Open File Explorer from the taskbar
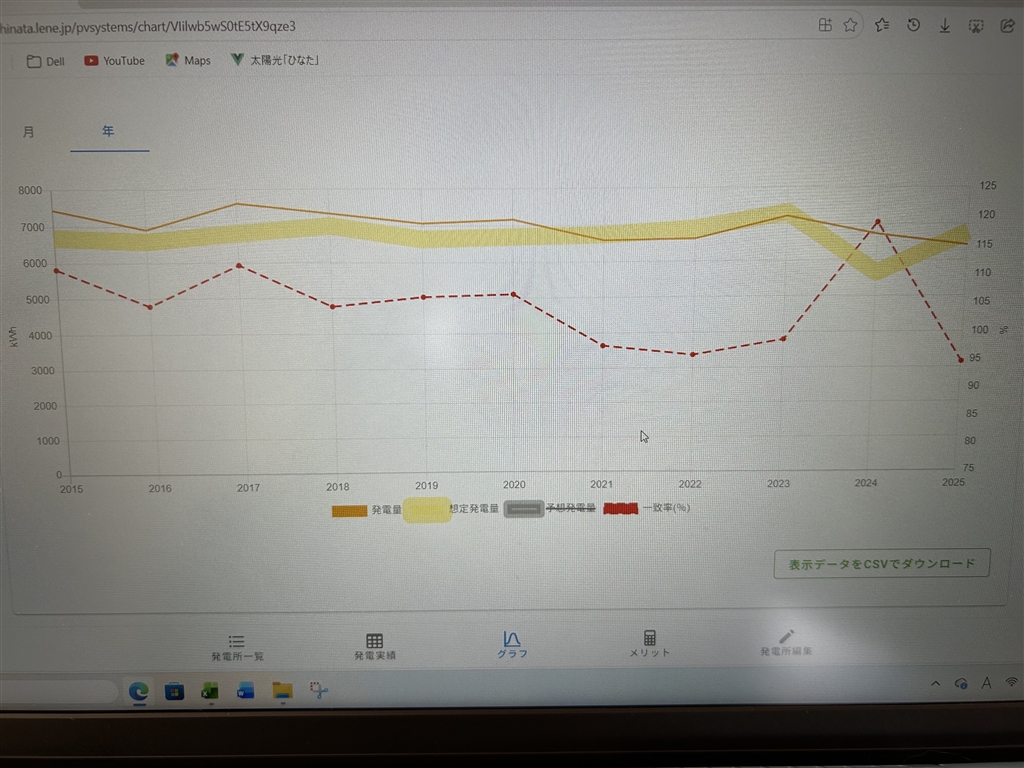 [x=282, y=690]
